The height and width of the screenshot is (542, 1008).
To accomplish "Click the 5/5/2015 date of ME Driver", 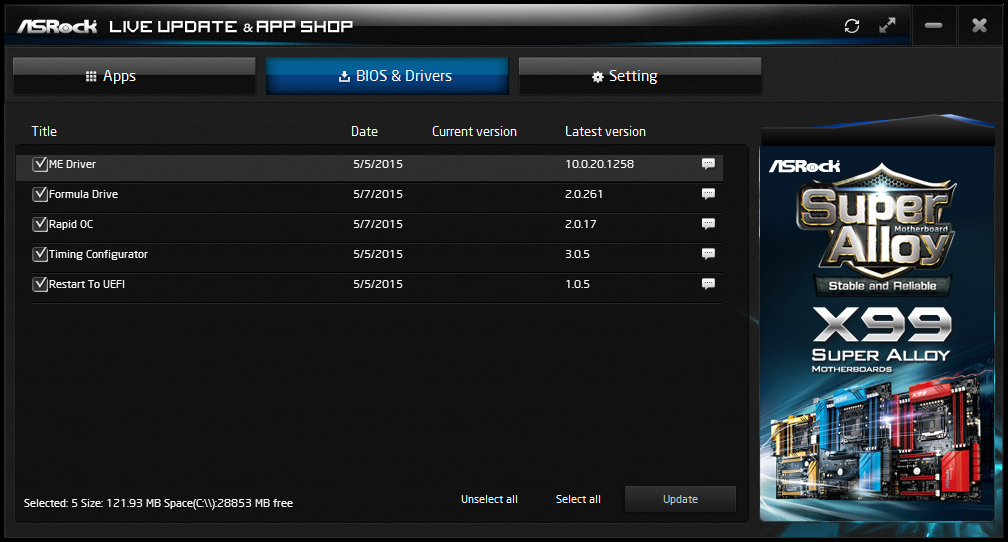I will [378, 164].
